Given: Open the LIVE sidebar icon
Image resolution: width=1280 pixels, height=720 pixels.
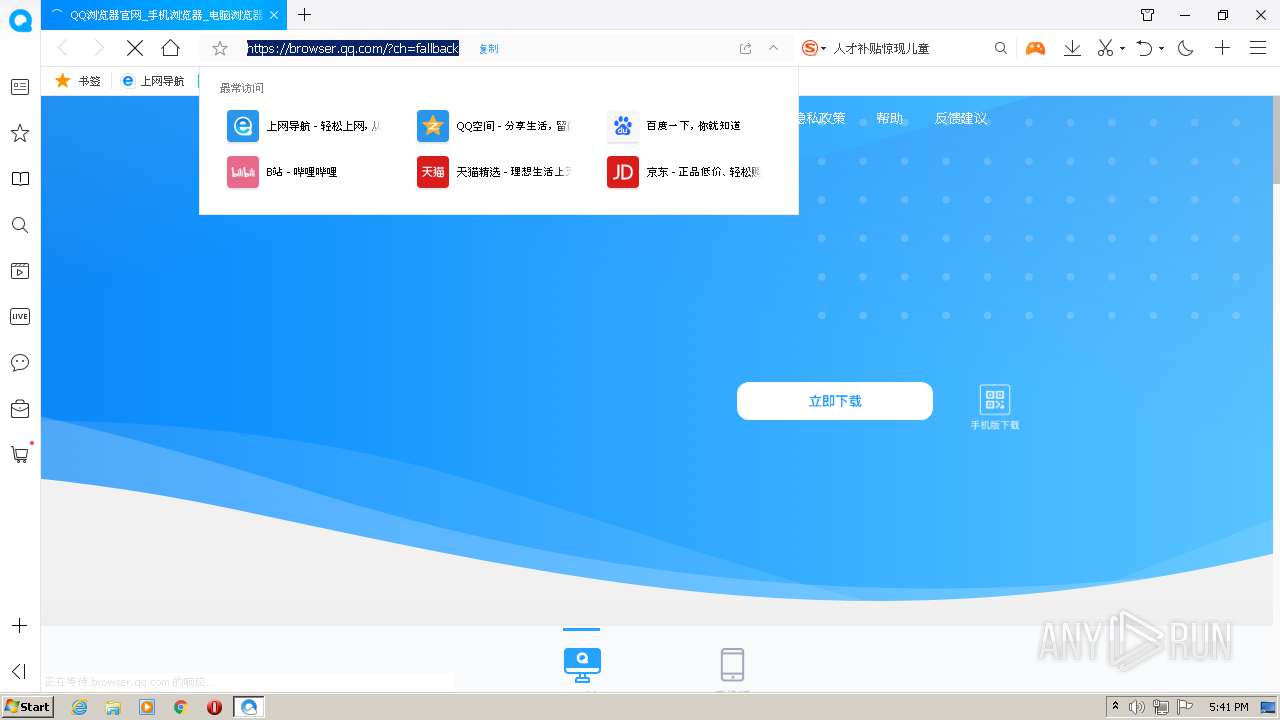Looking at the screenshot, I should pos(20,316).
